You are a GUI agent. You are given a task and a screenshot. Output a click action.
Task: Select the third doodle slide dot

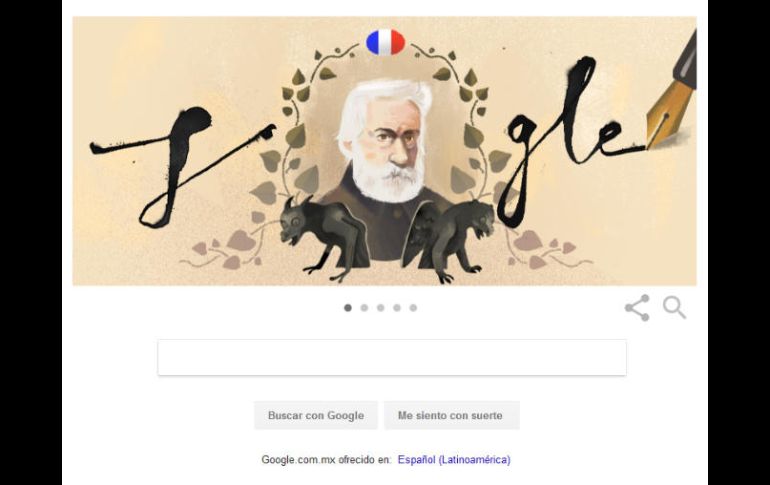381,308
